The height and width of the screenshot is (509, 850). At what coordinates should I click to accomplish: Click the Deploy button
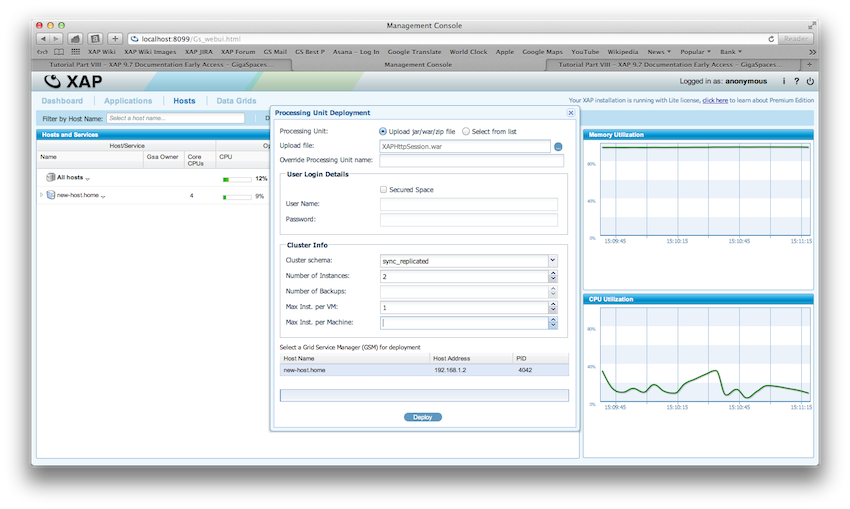pos(423,417)
